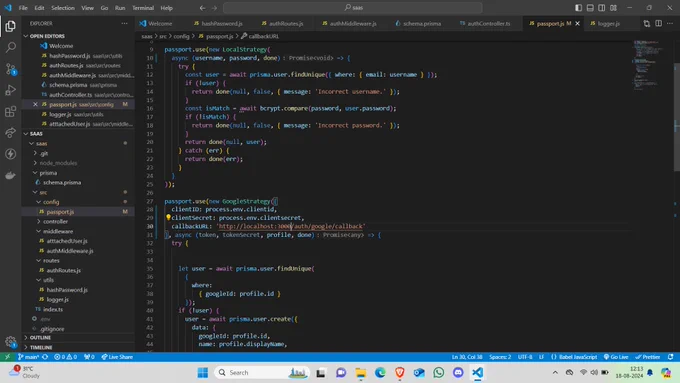Open the Manage gear icon
Viewport: 680px width, 383px height.
[x=10, y=342]
